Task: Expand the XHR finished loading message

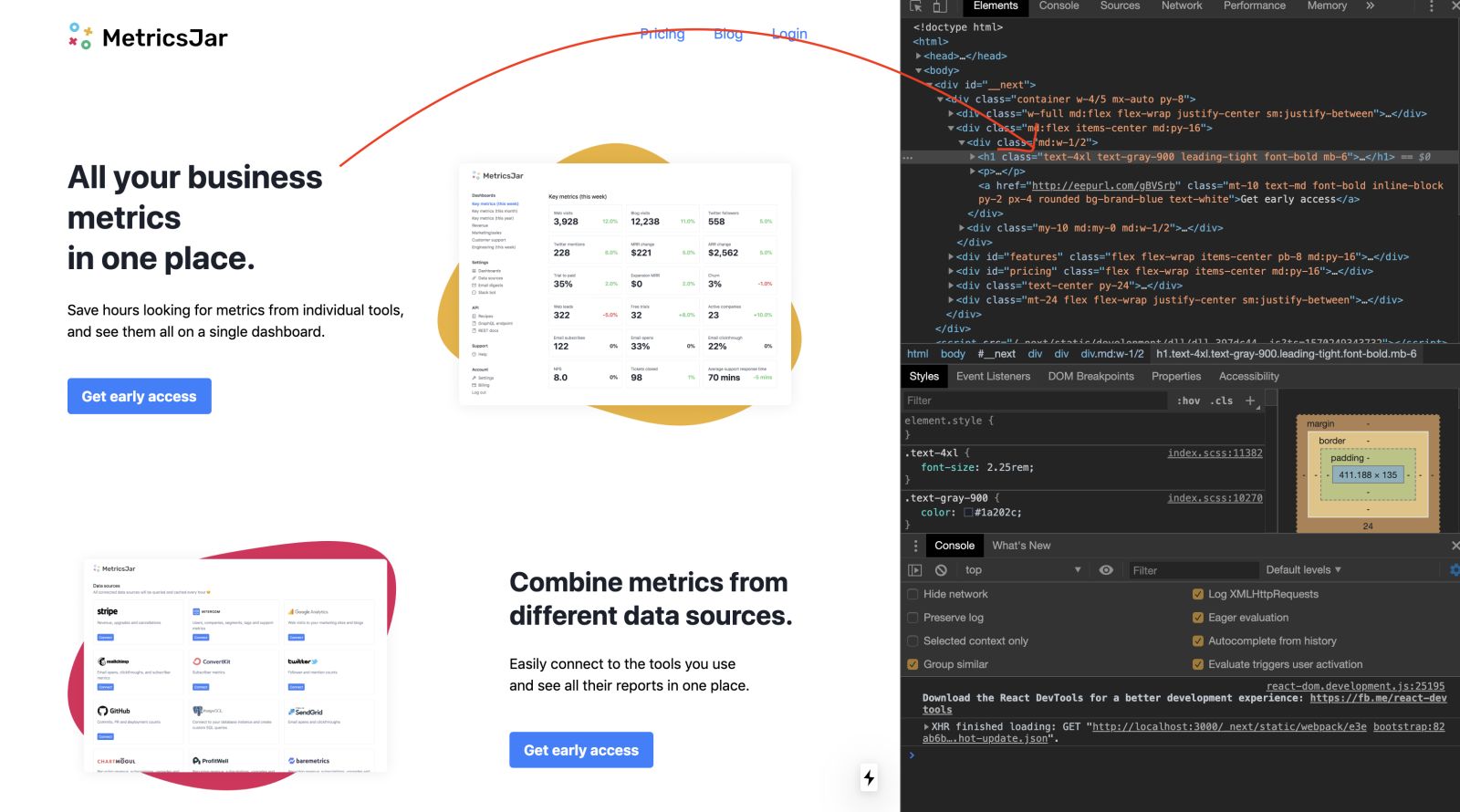Action: coord(927,727)
